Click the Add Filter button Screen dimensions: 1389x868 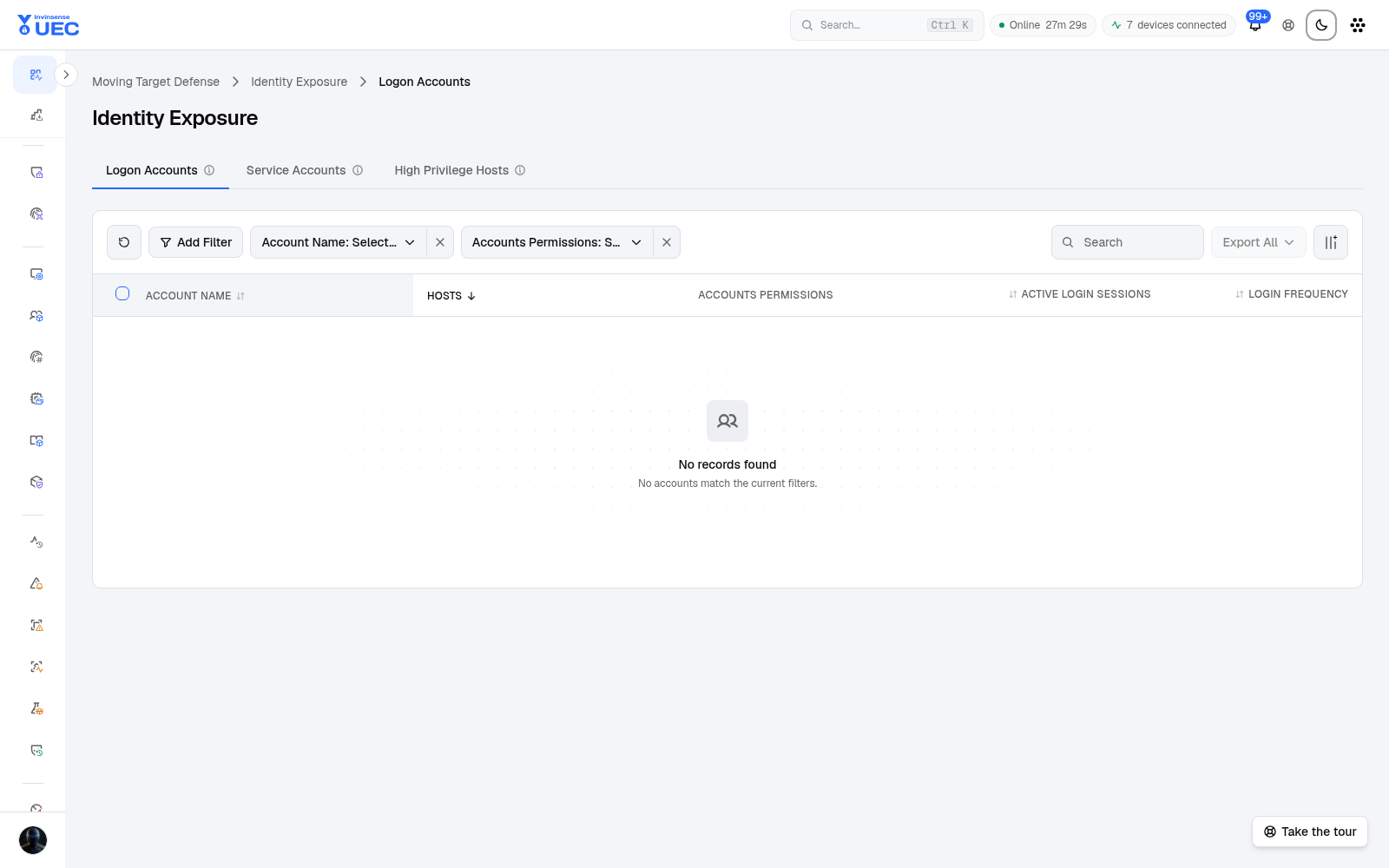click(196, 242)
